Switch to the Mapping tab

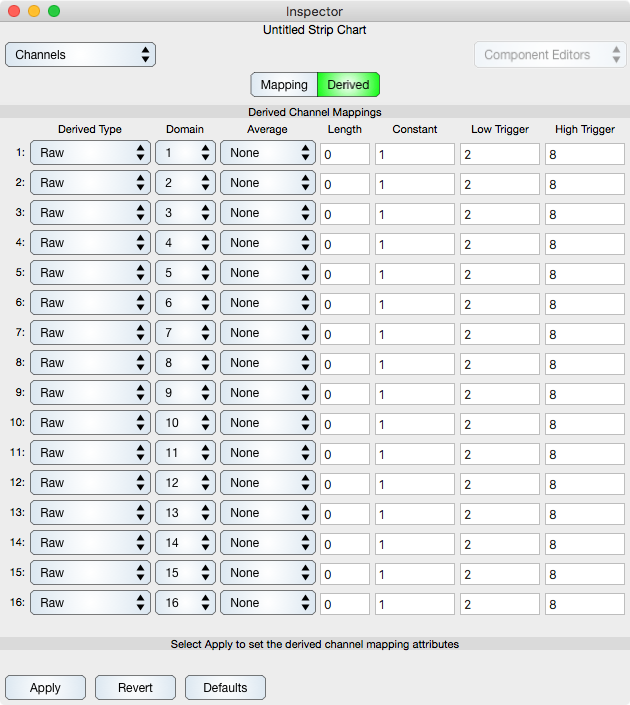tap(284, 85)
